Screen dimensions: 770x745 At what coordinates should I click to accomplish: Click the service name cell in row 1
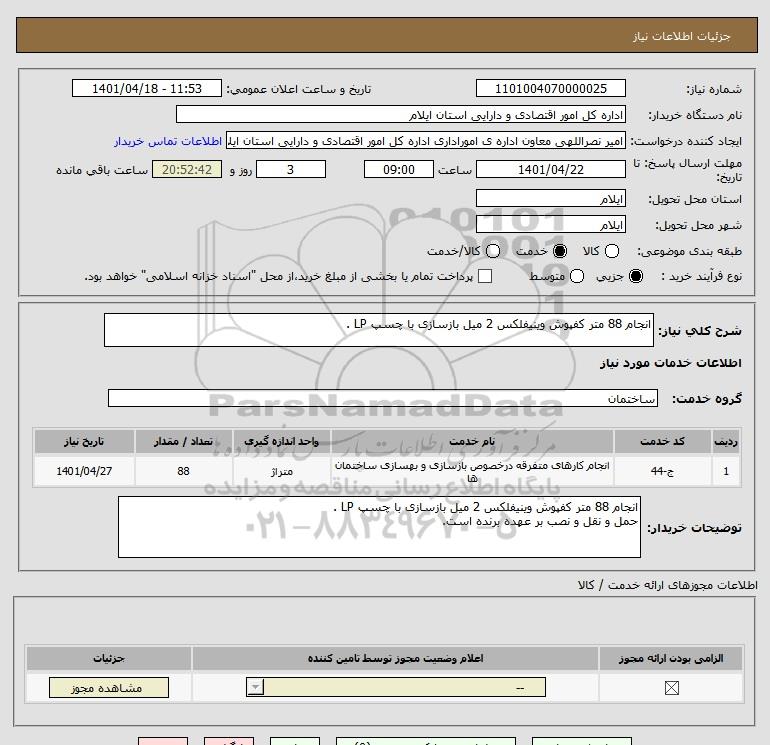point(472,471)
